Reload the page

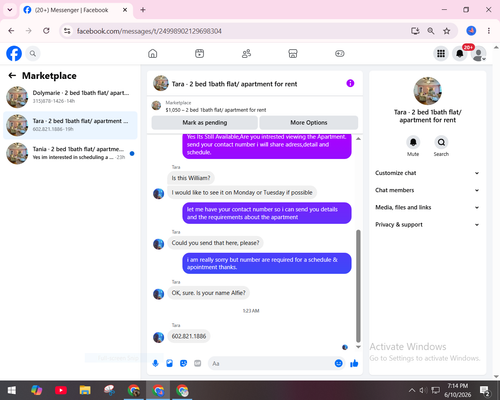coord(46,31)
